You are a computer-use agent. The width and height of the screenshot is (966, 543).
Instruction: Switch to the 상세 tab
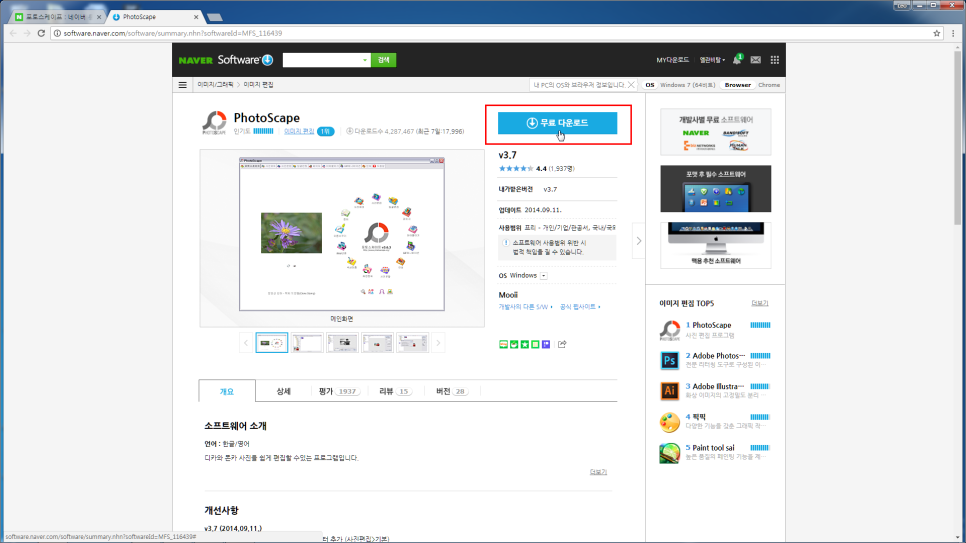pos(283,391)
